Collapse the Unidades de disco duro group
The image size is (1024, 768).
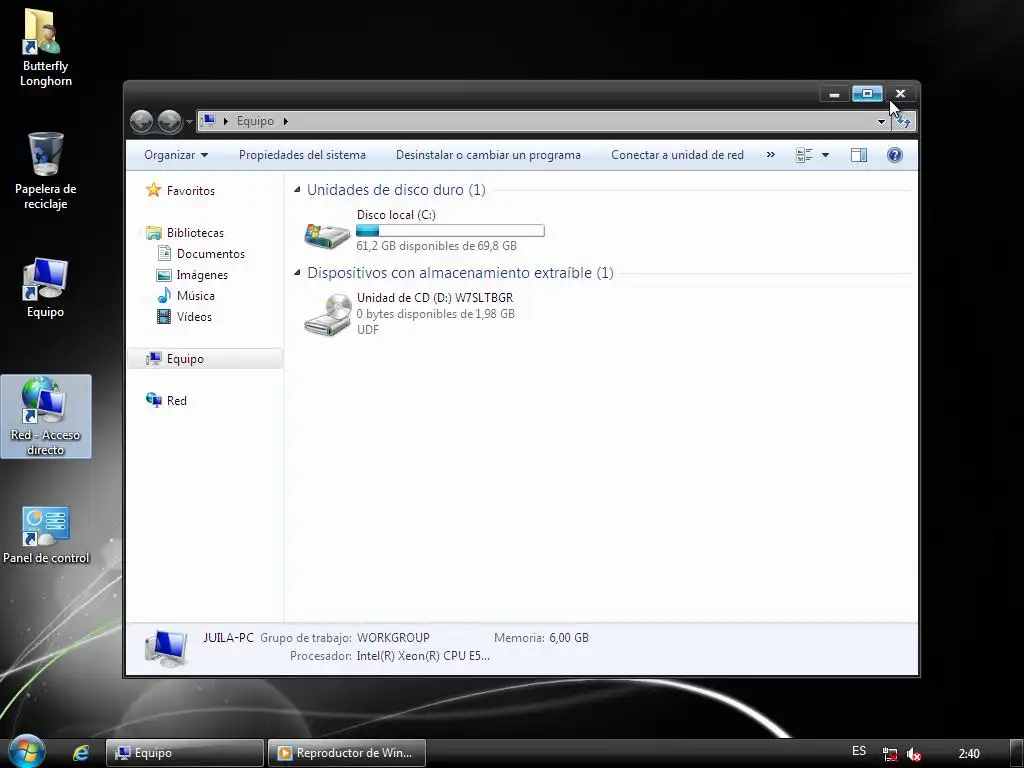tap(297, 190)
